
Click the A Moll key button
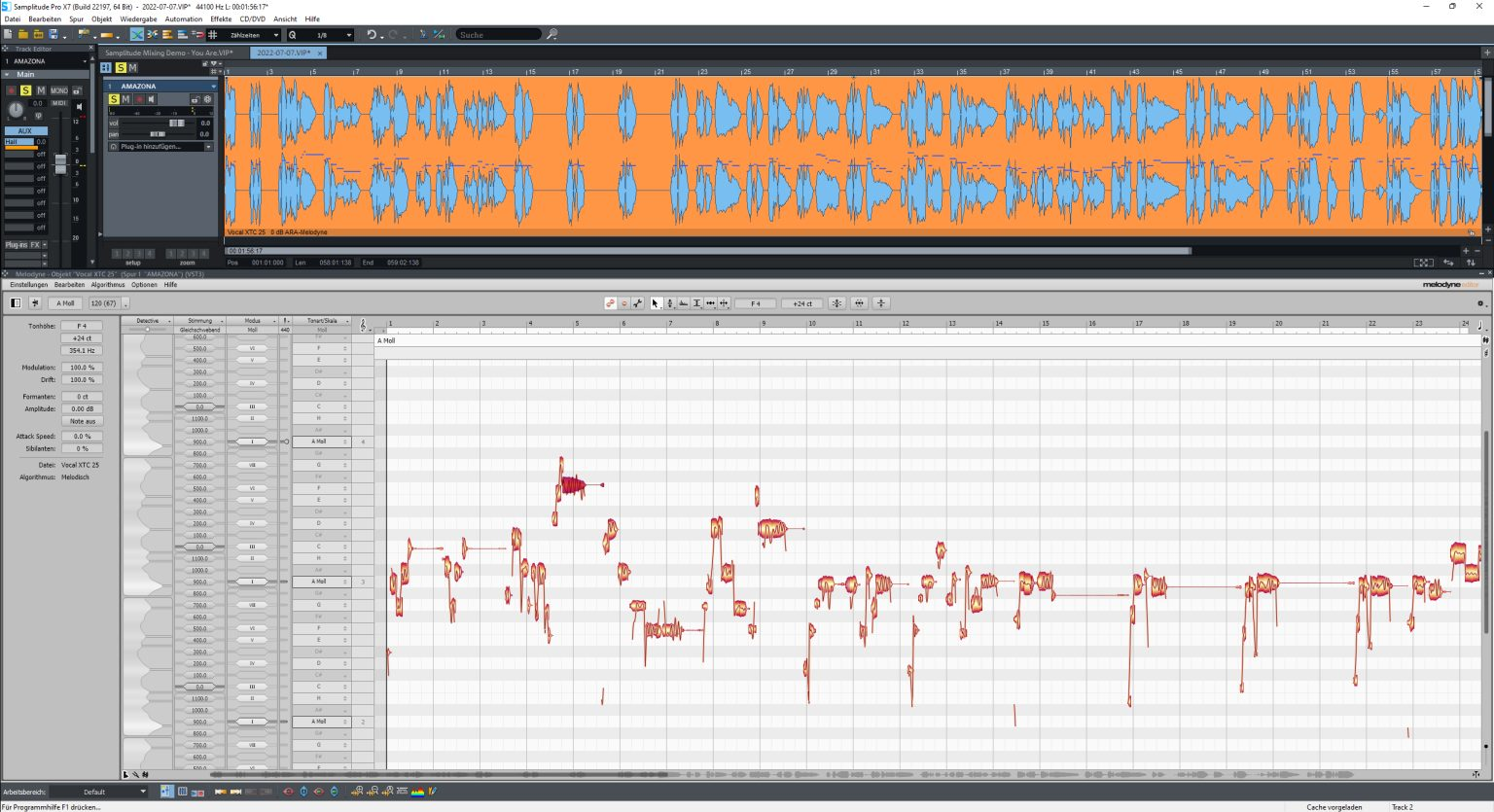pos(65,303)
